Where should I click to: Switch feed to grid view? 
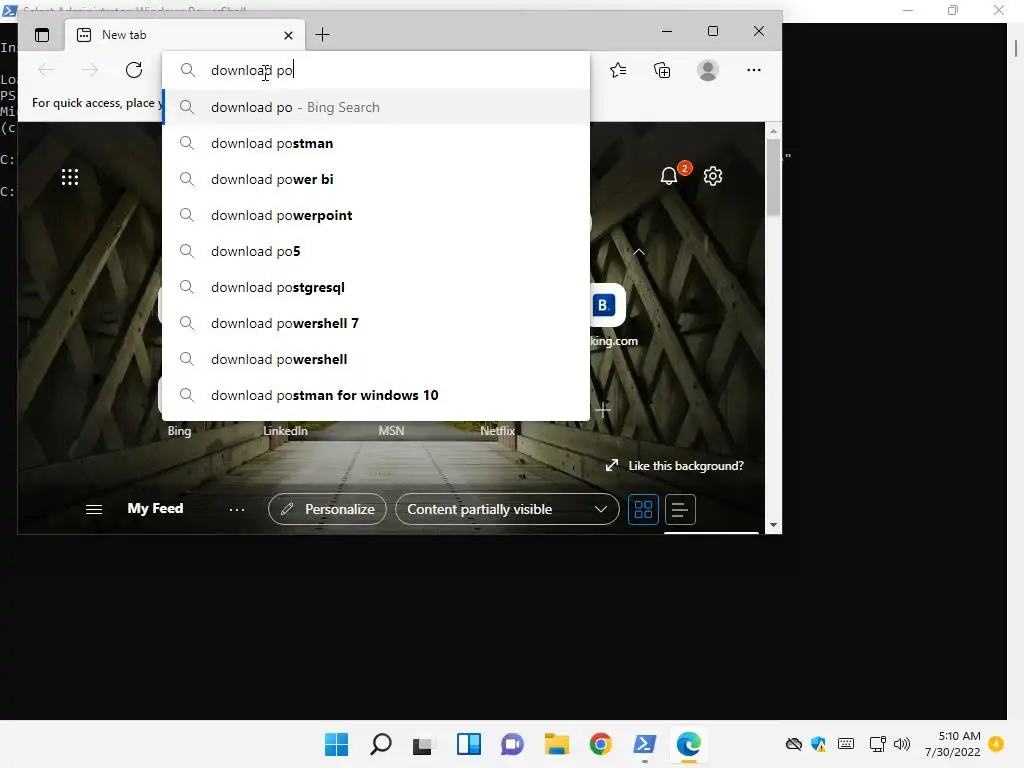[x=643, y=509]
